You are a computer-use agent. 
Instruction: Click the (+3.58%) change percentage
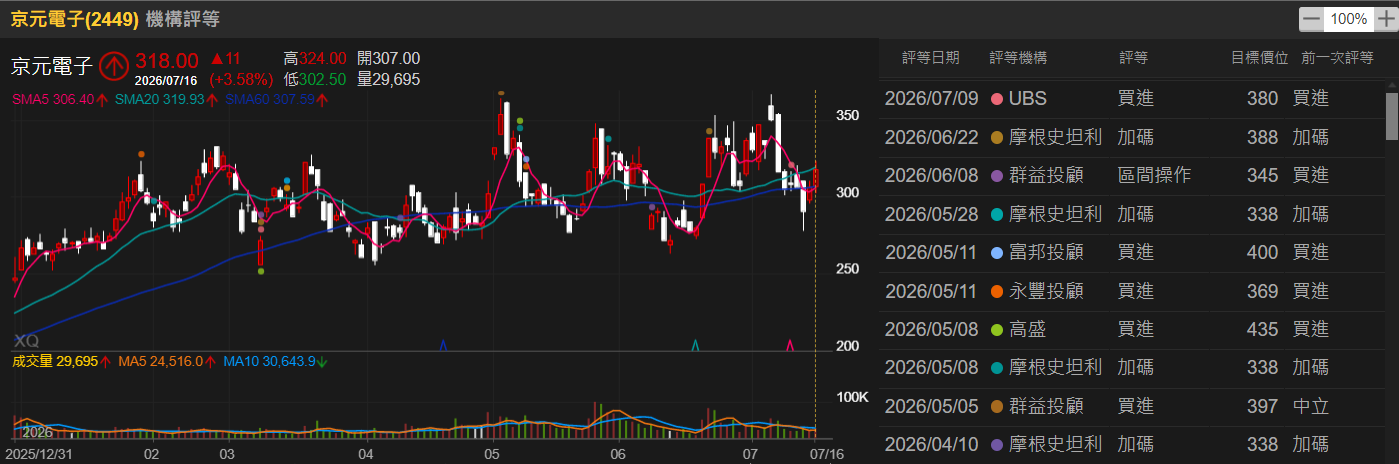click(240, 79)
